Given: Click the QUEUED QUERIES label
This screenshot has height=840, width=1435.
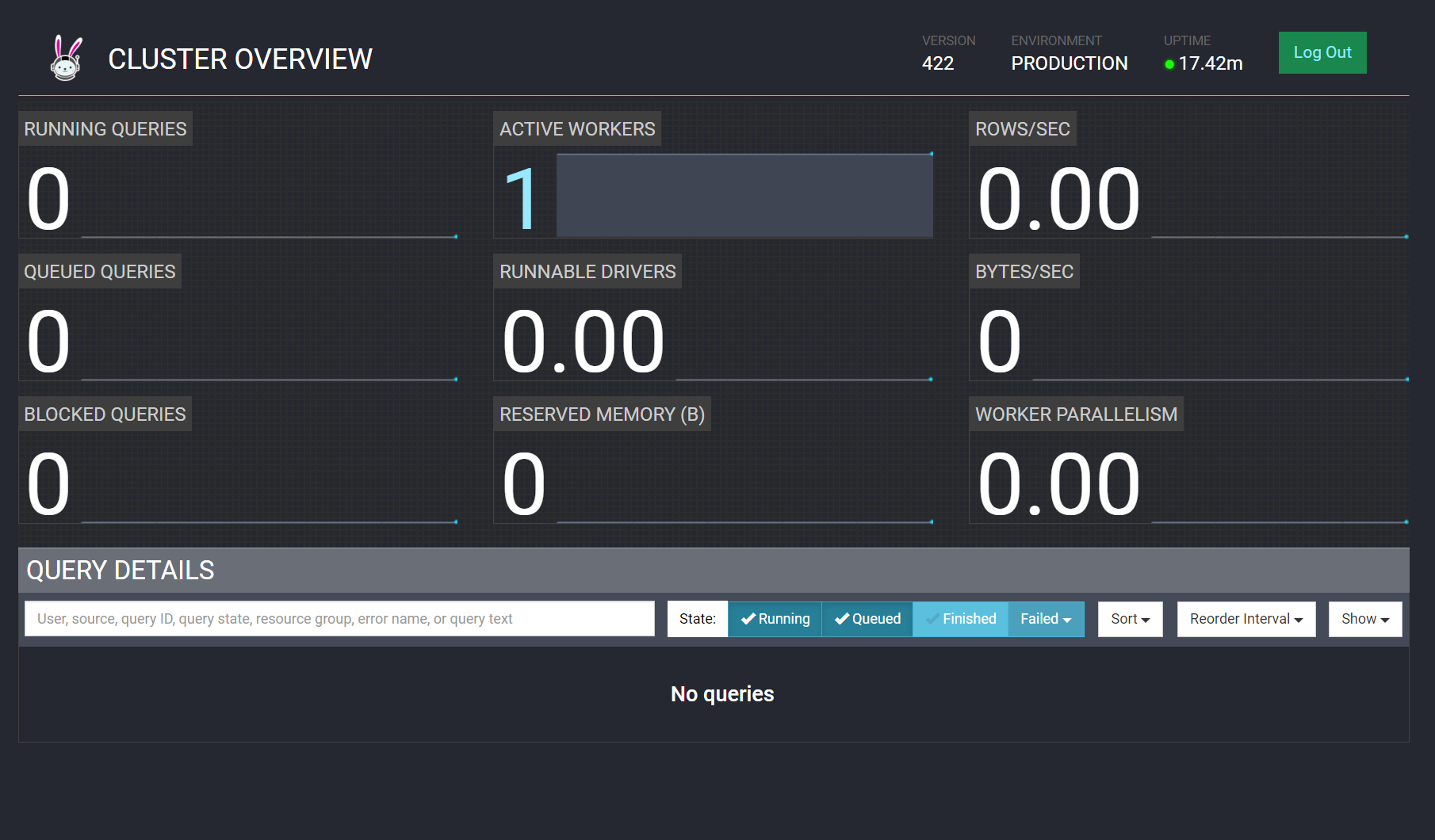Looking at the screenshot, I should [100, 271].
